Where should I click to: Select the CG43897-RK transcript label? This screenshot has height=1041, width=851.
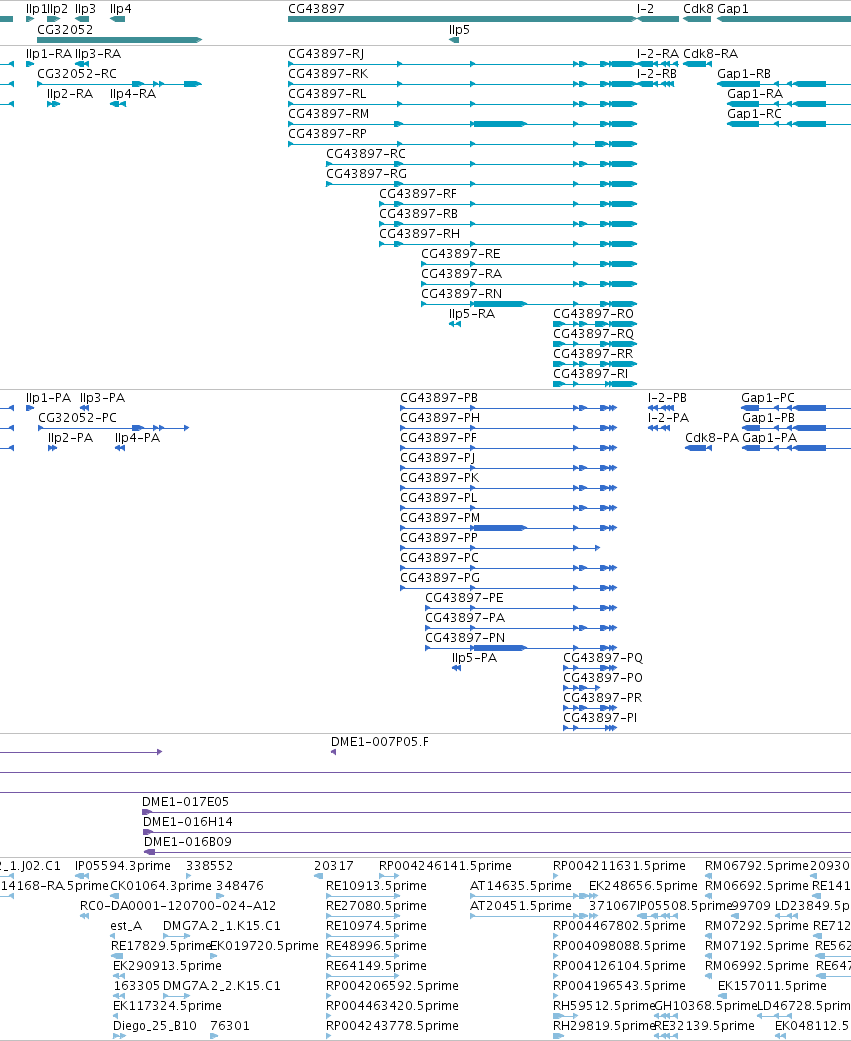(328, 74)
